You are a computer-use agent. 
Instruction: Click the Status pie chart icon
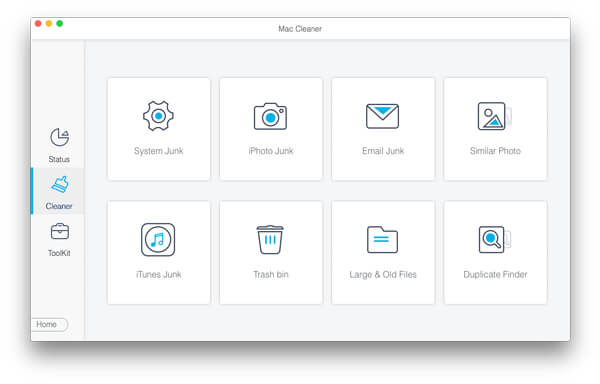(x=60, y=137)
